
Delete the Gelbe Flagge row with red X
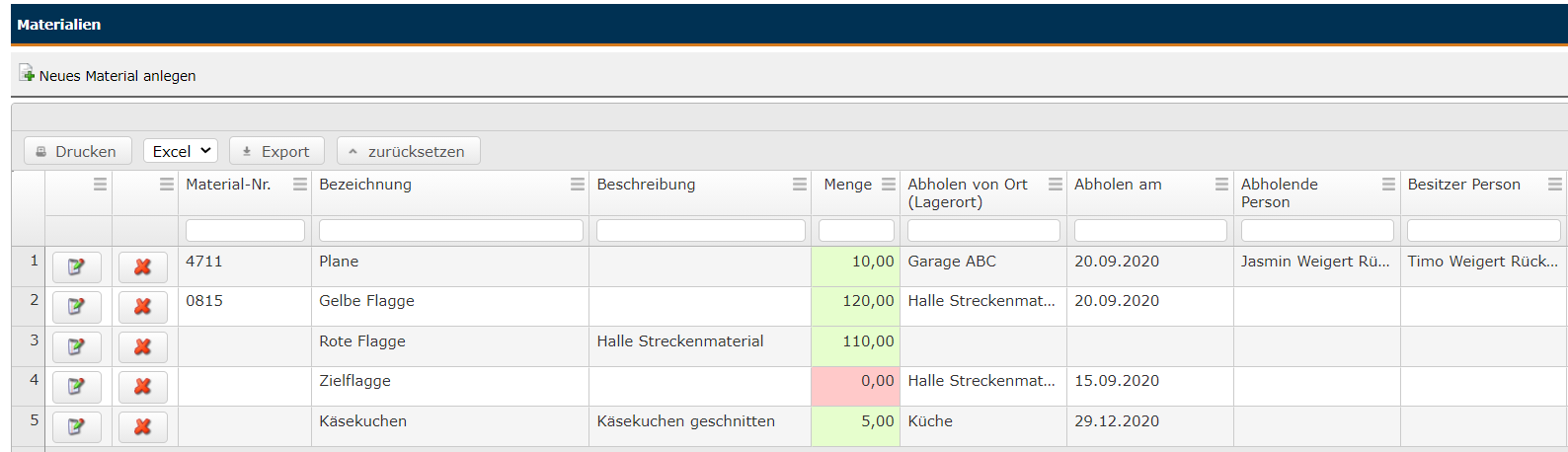tap(142, 307)
